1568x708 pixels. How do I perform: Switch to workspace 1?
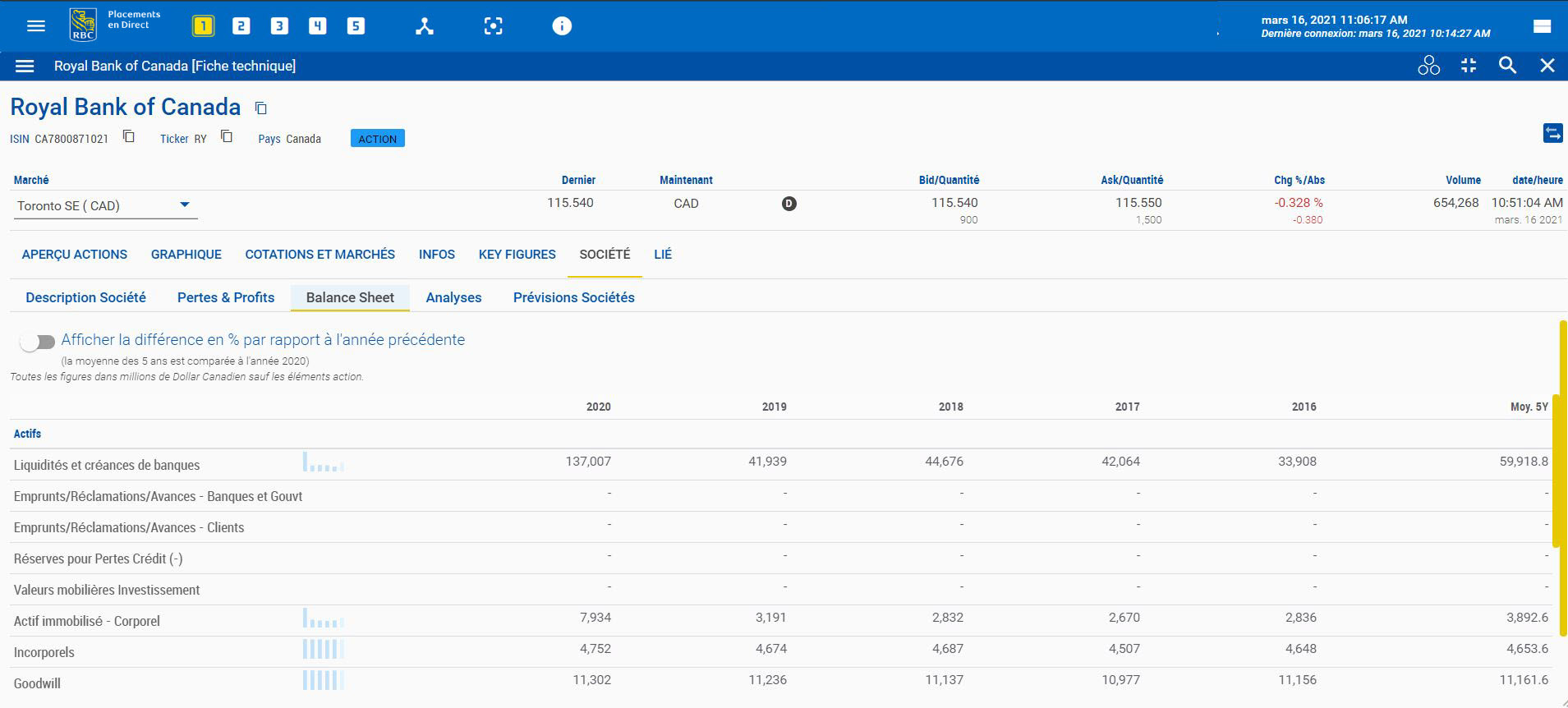tap(203, 26)
